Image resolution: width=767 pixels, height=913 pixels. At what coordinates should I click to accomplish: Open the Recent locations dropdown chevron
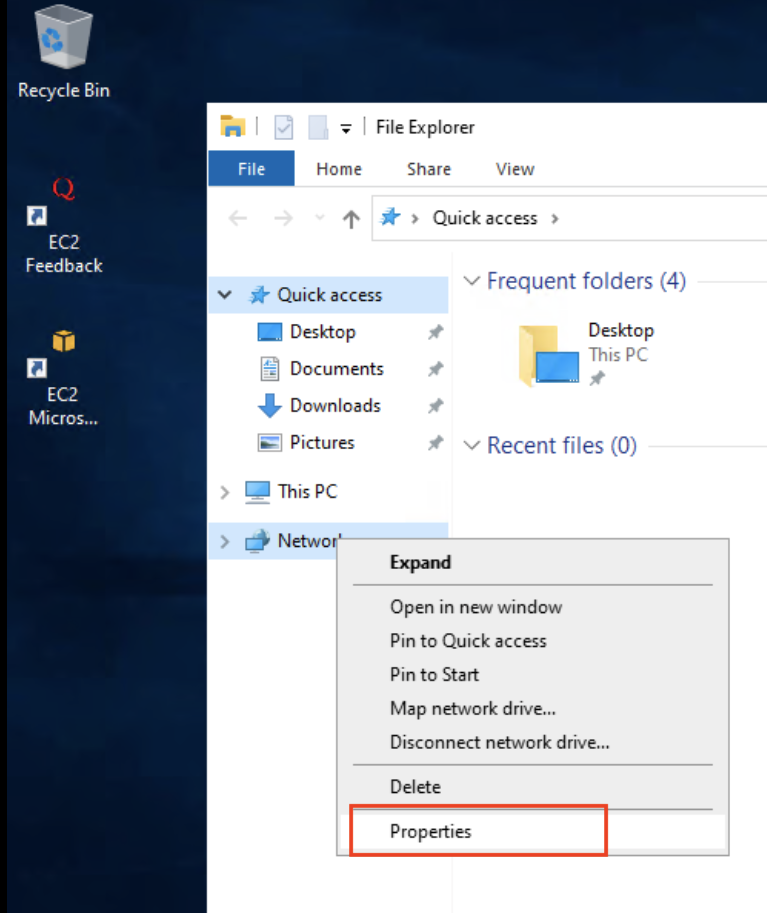pyautogui.click(x=320, y=218)
